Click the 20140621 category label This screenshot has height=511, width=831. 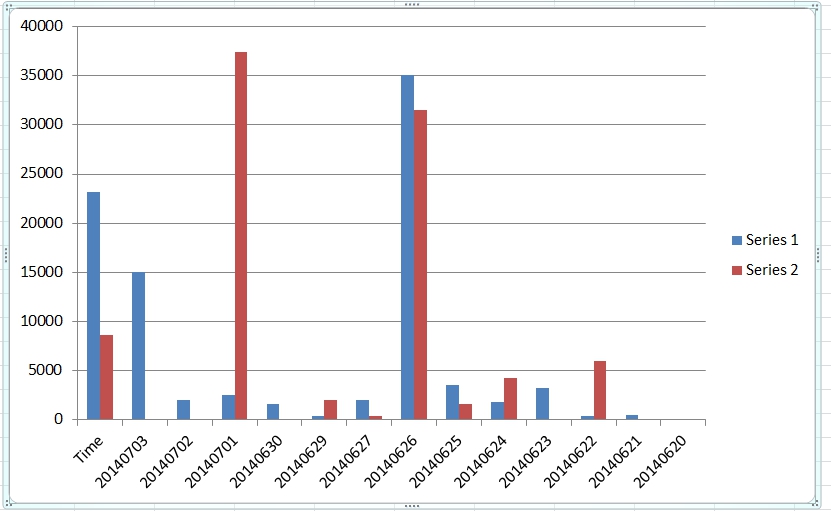tap(615, 461)
